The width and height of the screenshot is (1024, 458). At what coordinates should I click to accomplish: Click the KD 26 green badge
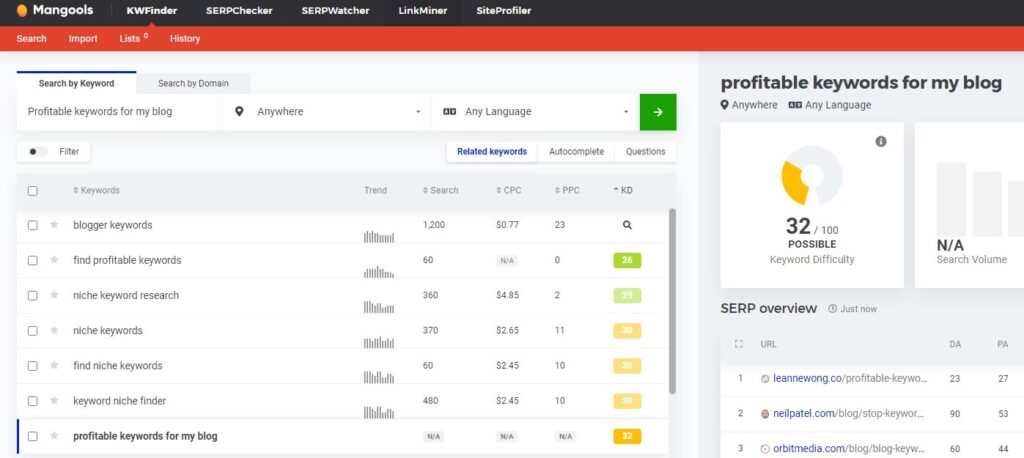[x=627, y=260]
